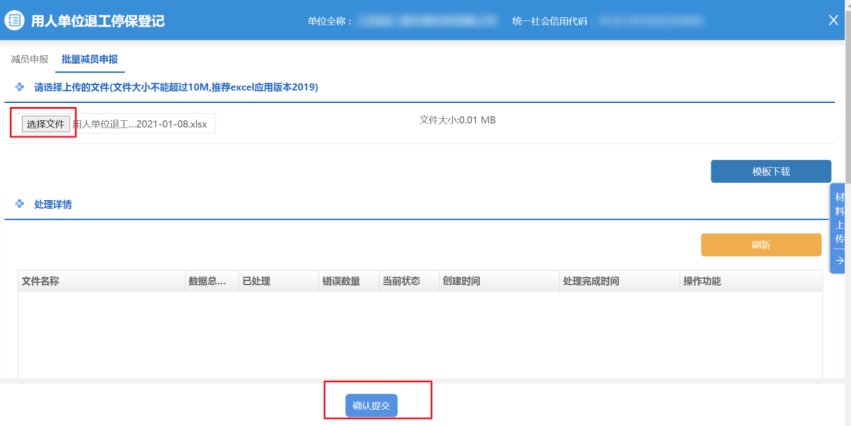Switch to the 减员申报 tab
Viewport: 851px width, 426px height.
pyautogui.click(x=29, y=59)
